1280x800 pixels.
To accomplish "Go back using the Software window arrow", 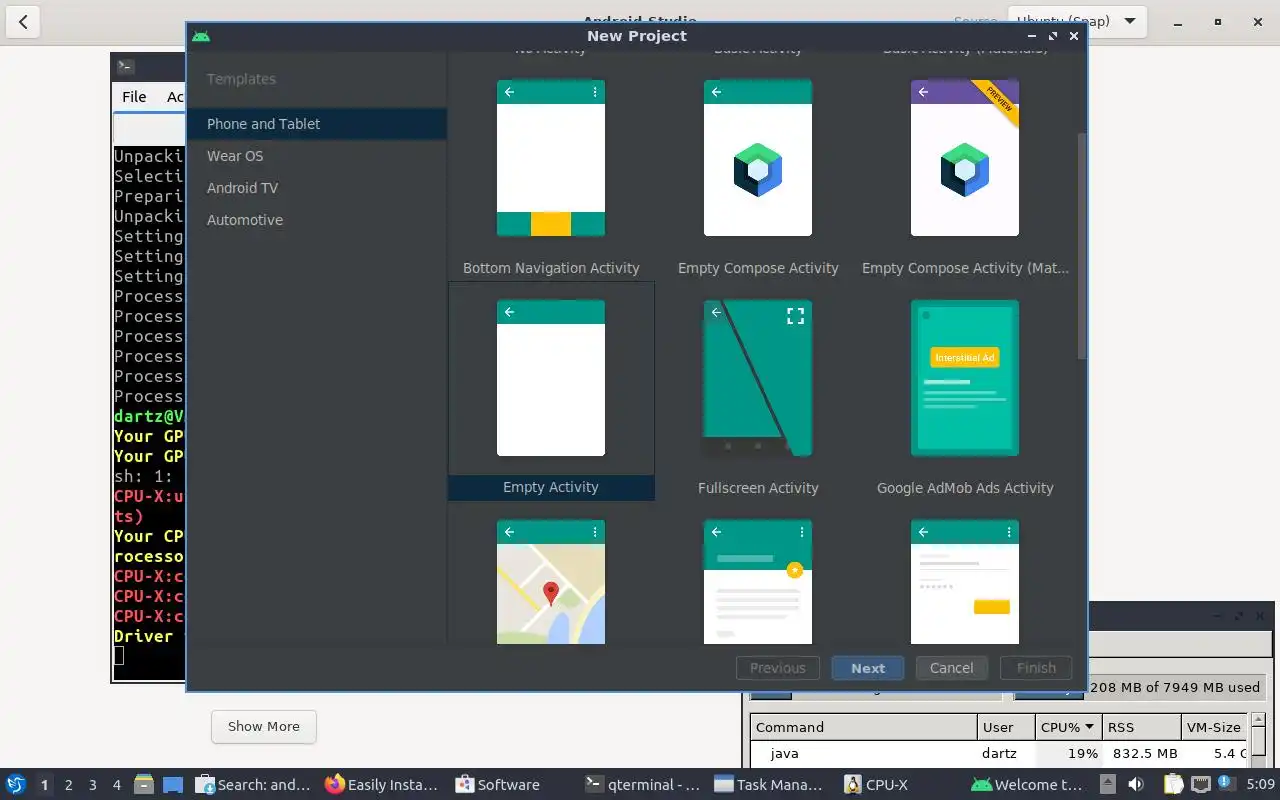I will (23, 21).
